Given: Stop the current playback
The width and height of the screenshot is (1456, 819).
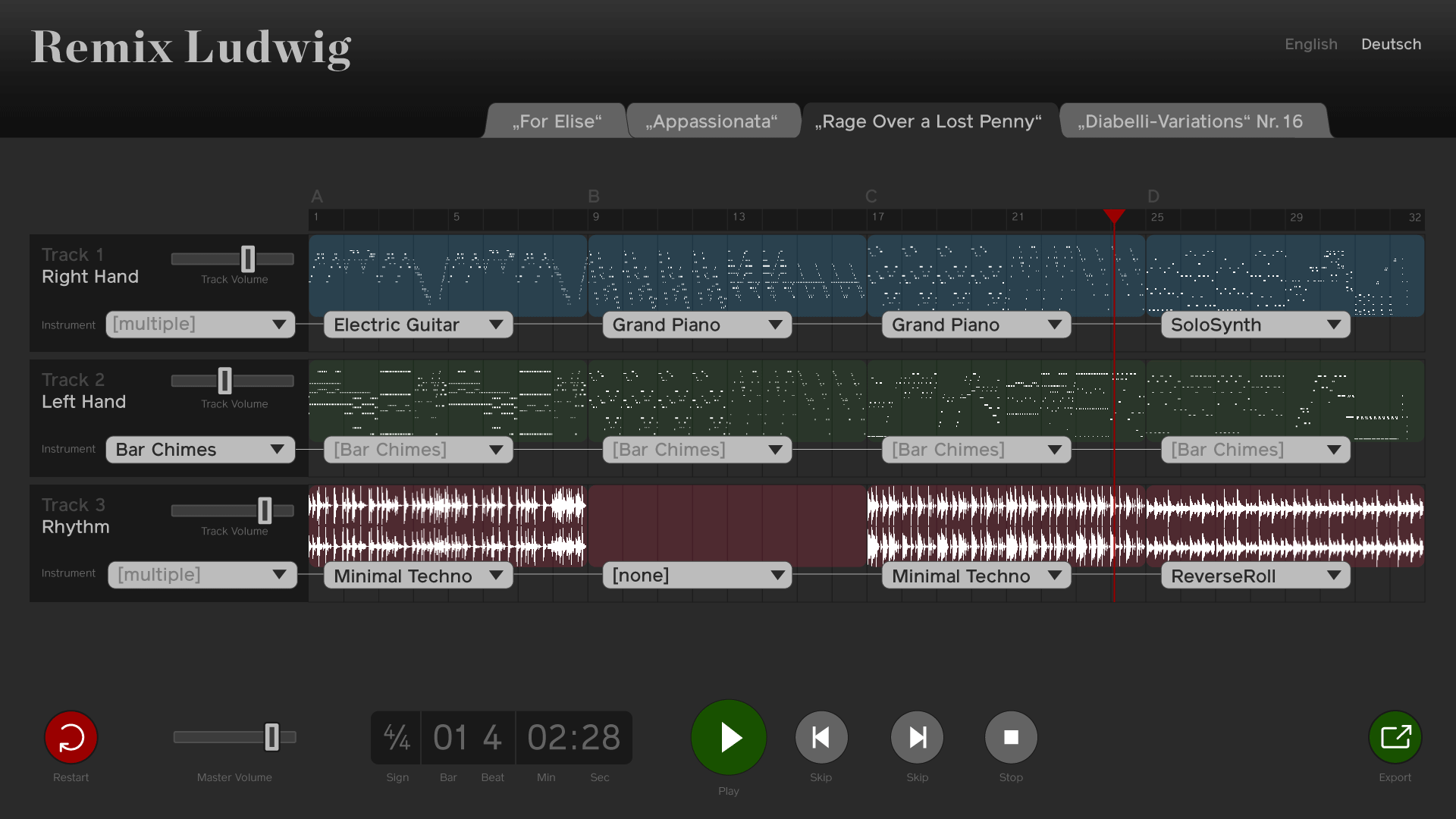Looking at the screenshot, I should click(x=1011, y=738).
